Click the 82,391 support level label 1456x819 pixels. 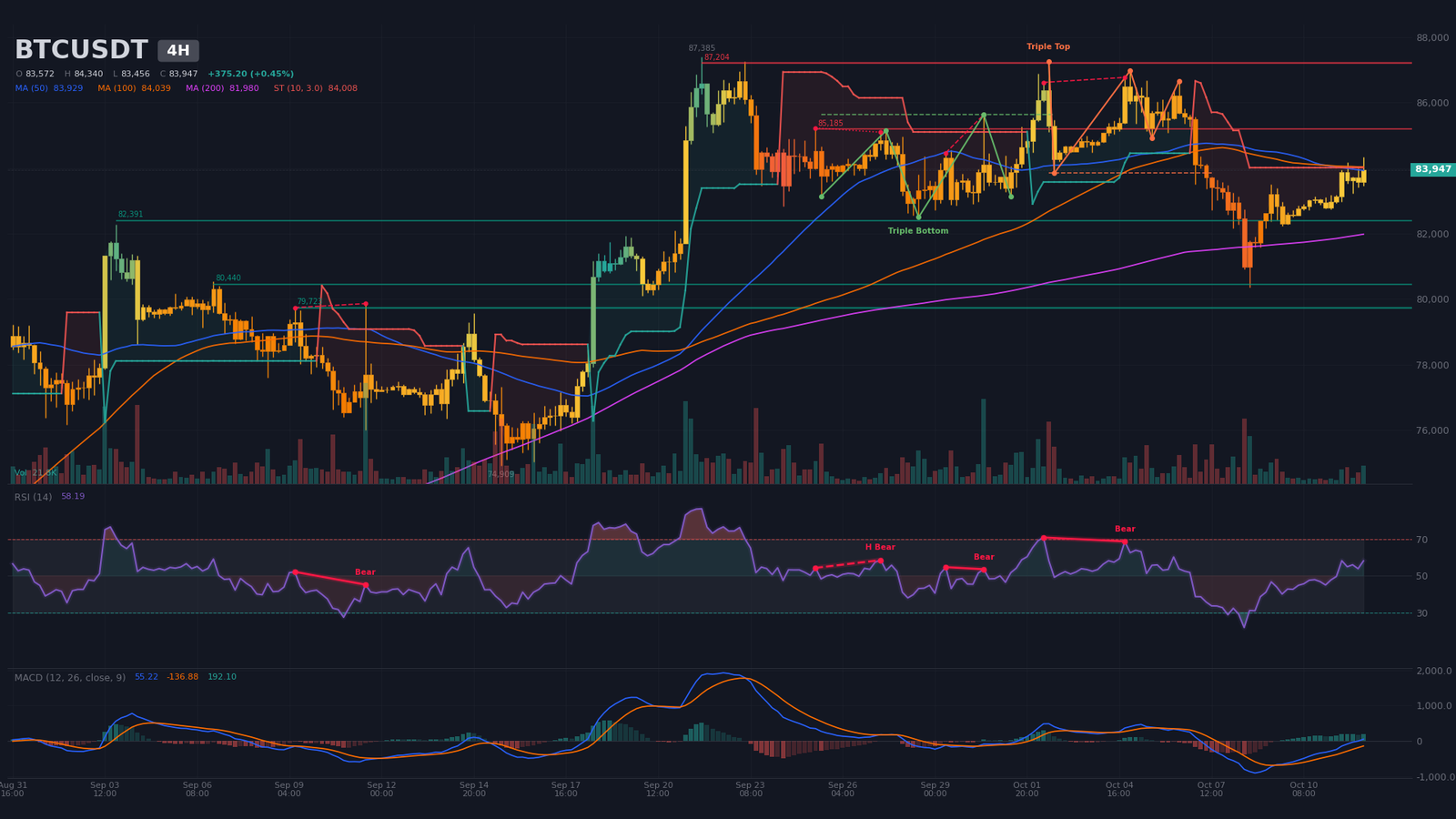(x=130, y=214)
